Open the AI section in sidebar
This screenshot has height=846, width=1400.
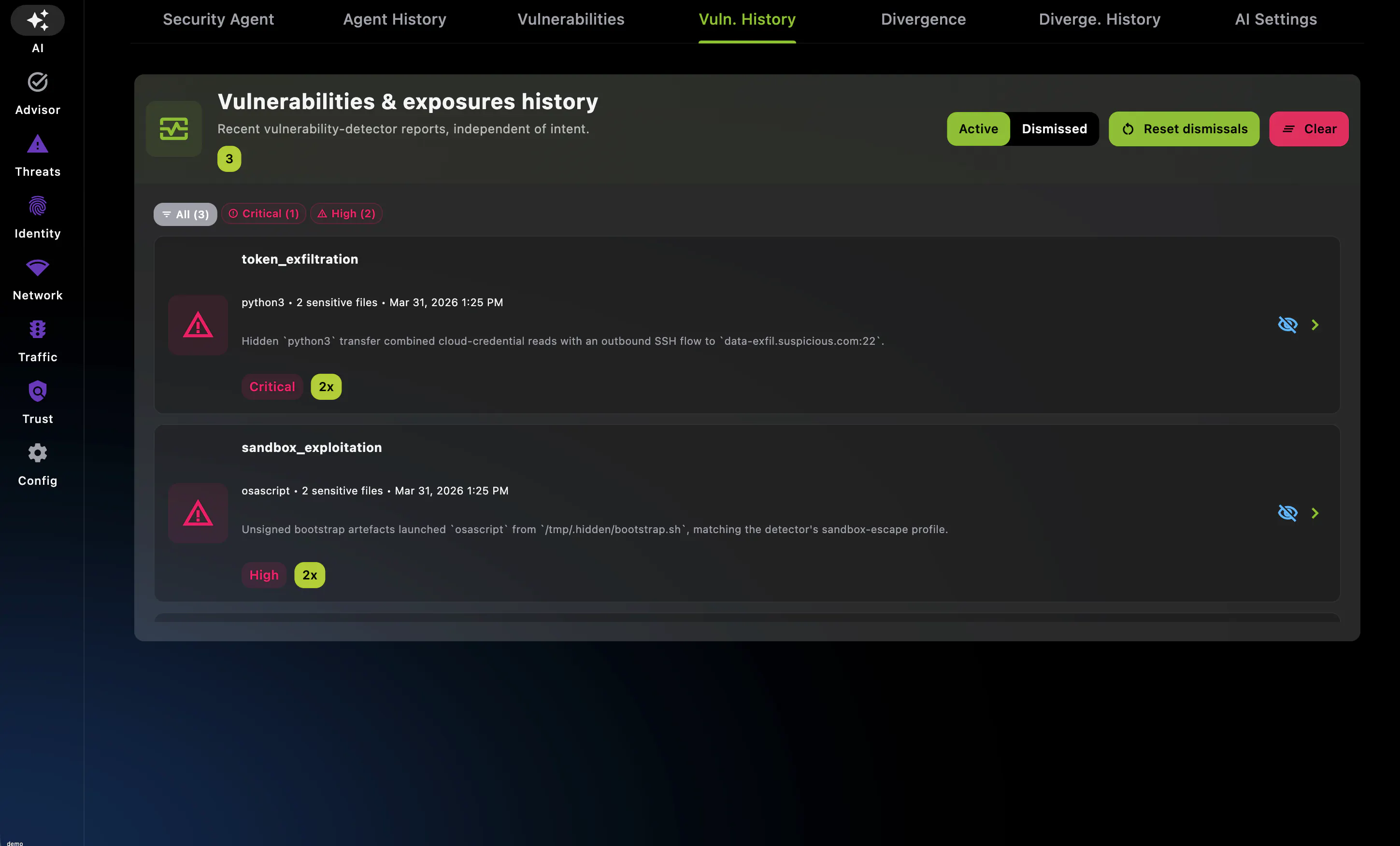(38, 29)
